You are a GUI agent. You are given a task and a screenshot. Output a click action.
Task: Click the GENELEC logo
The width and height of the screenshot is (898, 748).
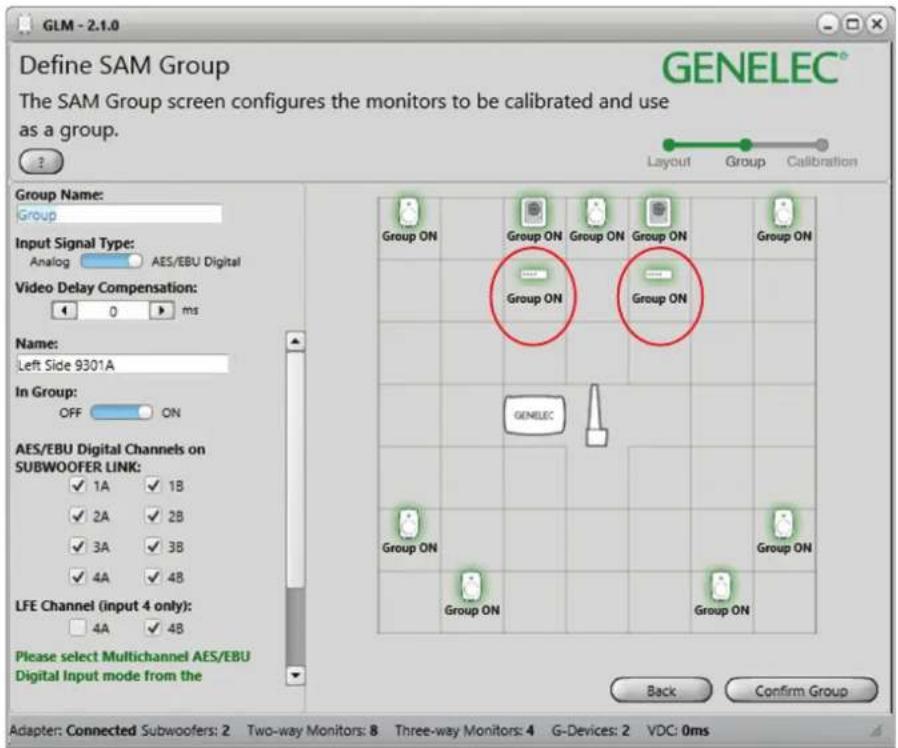click(755, 68)
